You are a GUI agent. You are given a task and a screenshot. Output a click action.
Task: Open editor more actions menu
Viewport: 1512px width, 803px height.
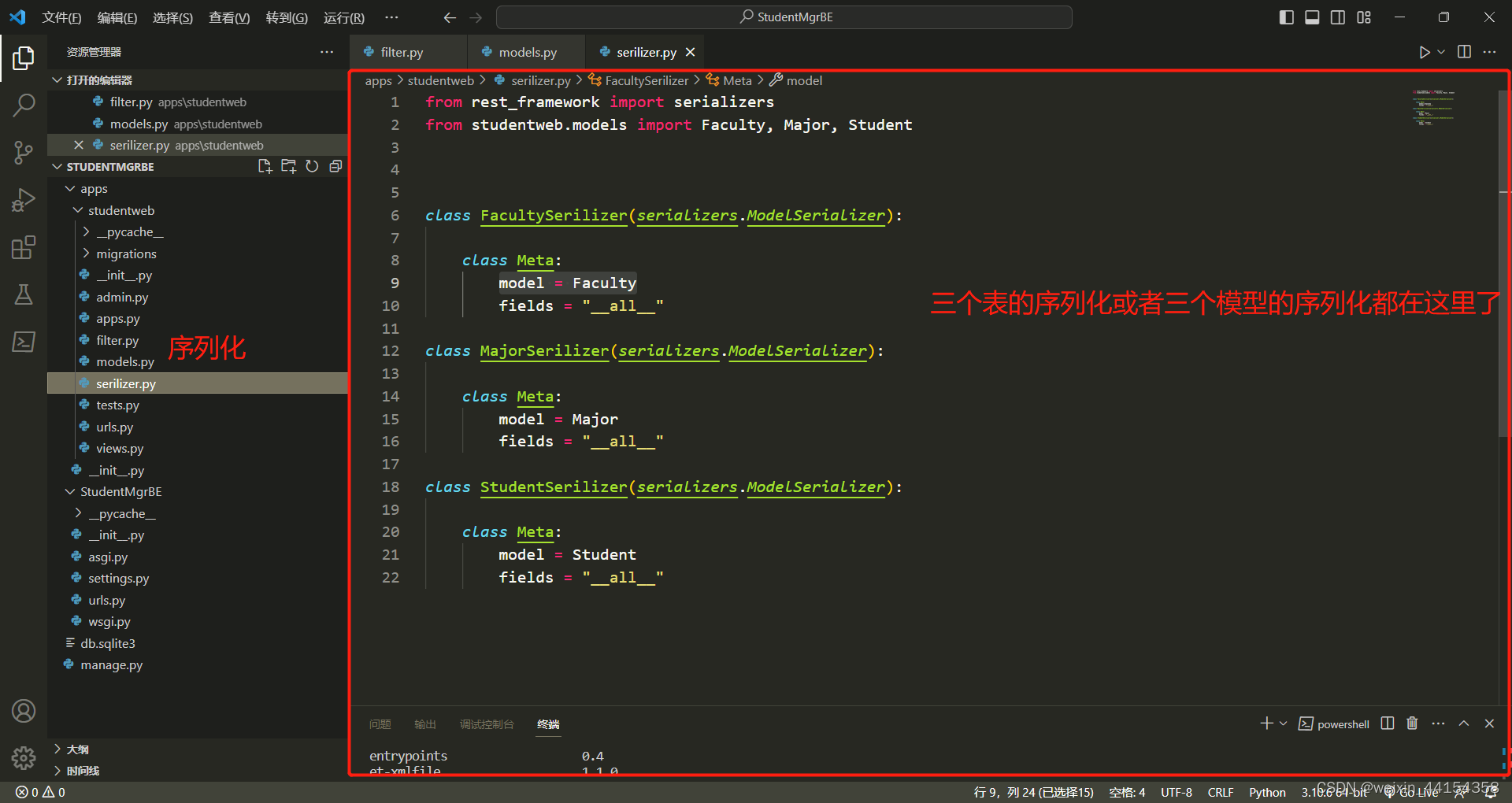pyautogui.click(x=1489, y=52)
